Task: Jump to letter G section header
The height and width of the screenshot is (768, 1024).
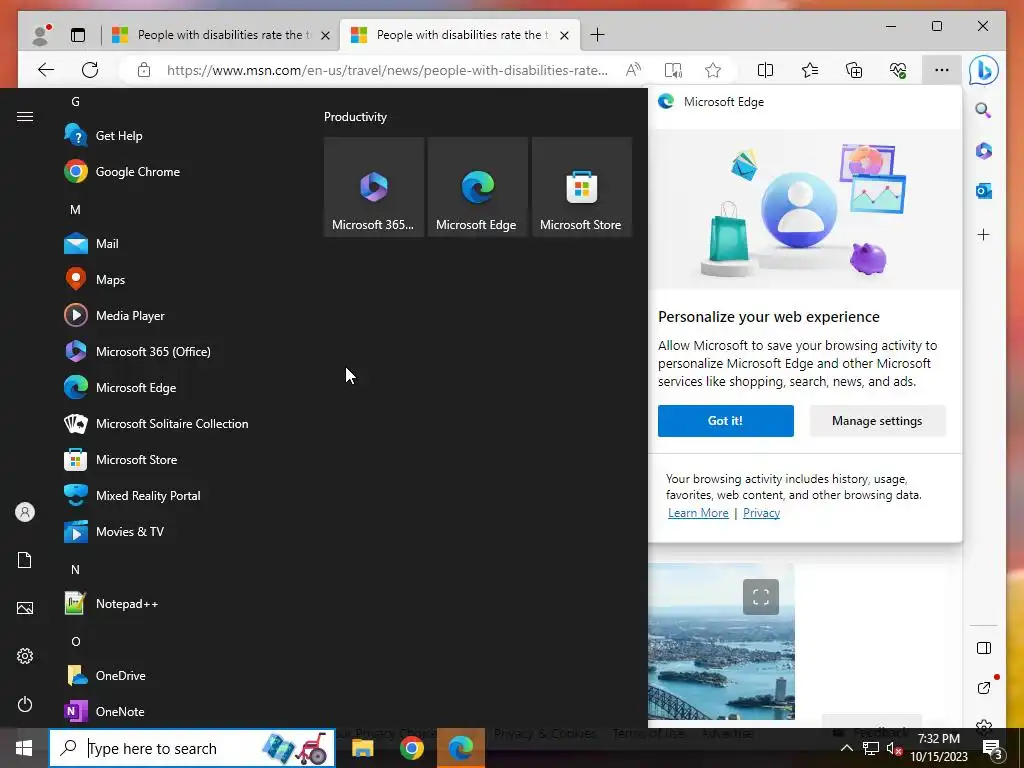Action: pos(75,102)
